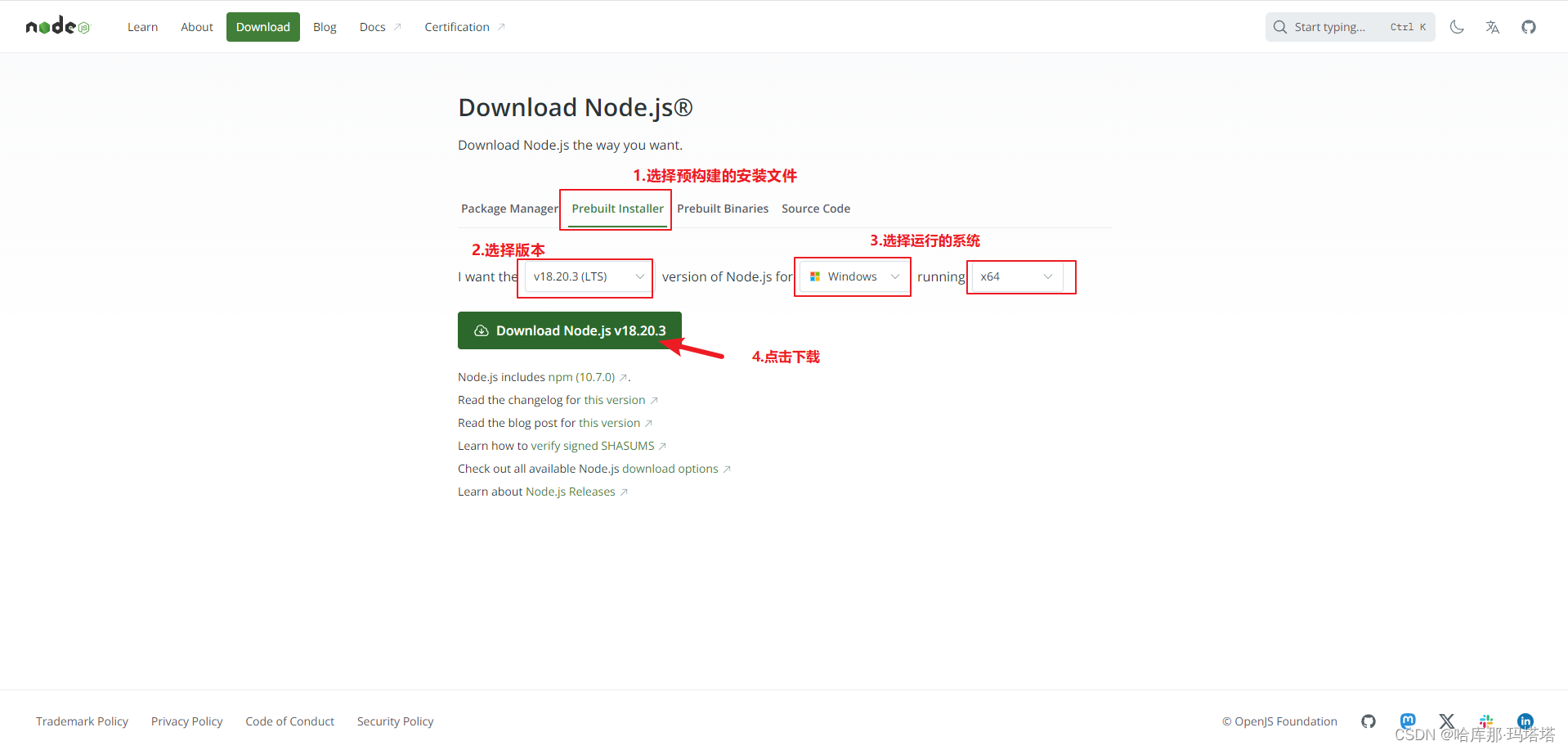1568x750 pixels.
Task: Toggle dark mode with the moon icon
Action: (1456, 26)
